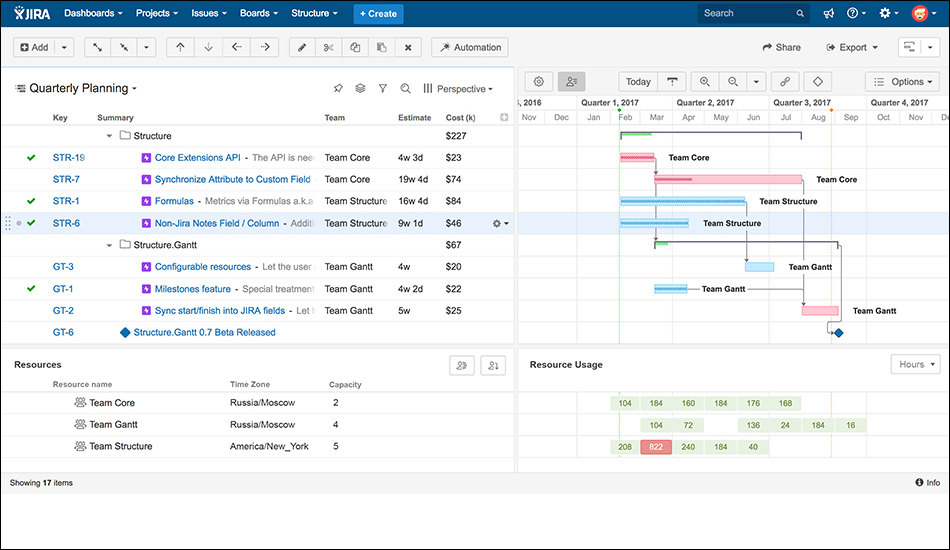Screen dimensions: 950x550
Task: Click the filter funnel icon
Action: click(x=383, y=88)
